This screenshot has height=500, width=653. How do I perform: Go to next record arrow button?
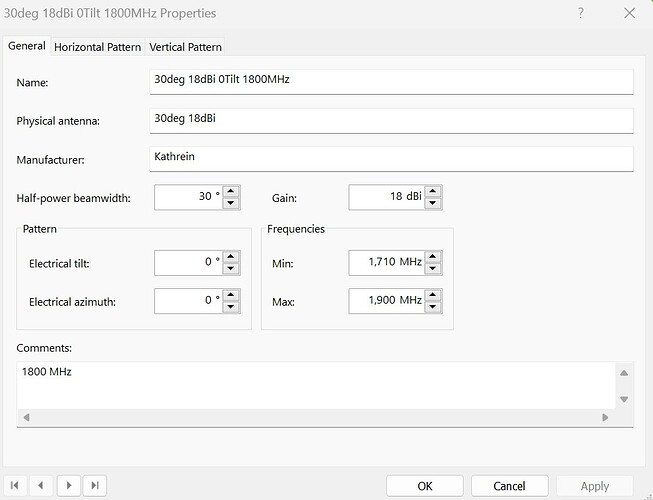click(69, 485)
